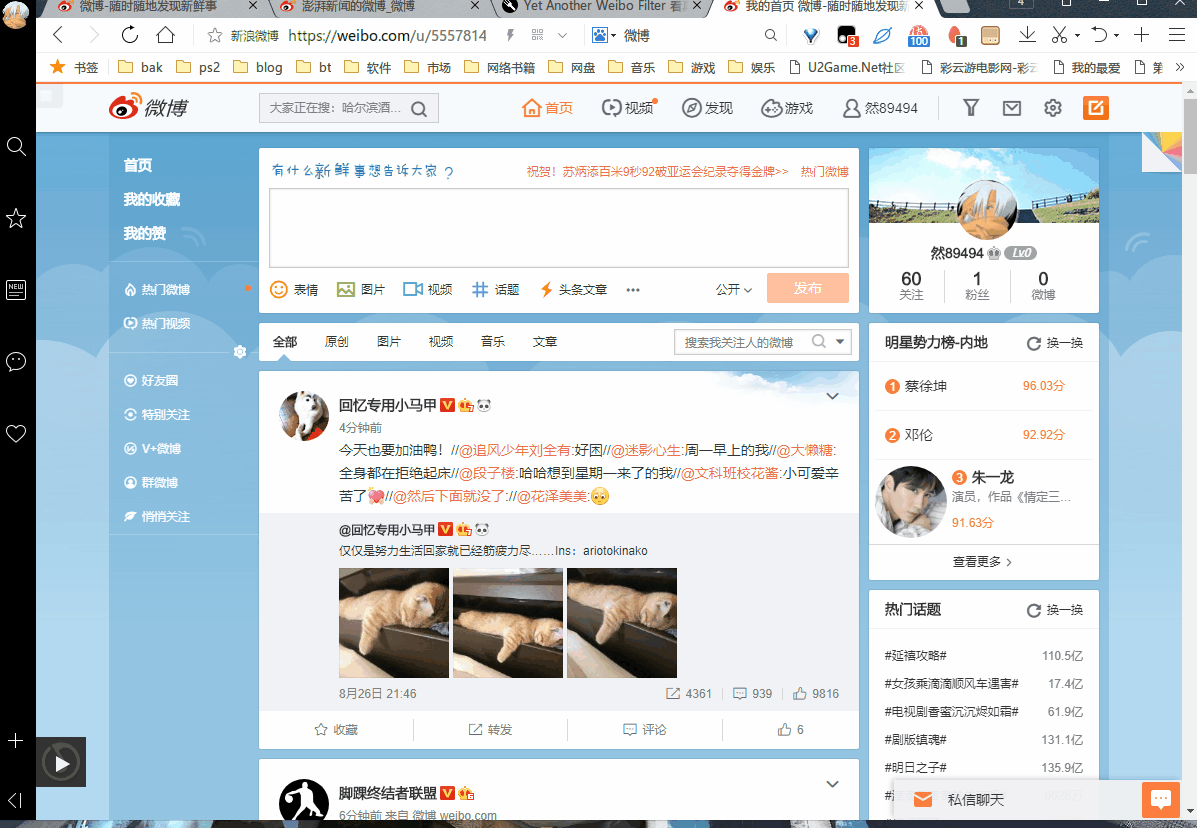Open the settings gear in the Weibo navbar
Viewport: 1197px width, 828px height.
tap(1052, 107)
